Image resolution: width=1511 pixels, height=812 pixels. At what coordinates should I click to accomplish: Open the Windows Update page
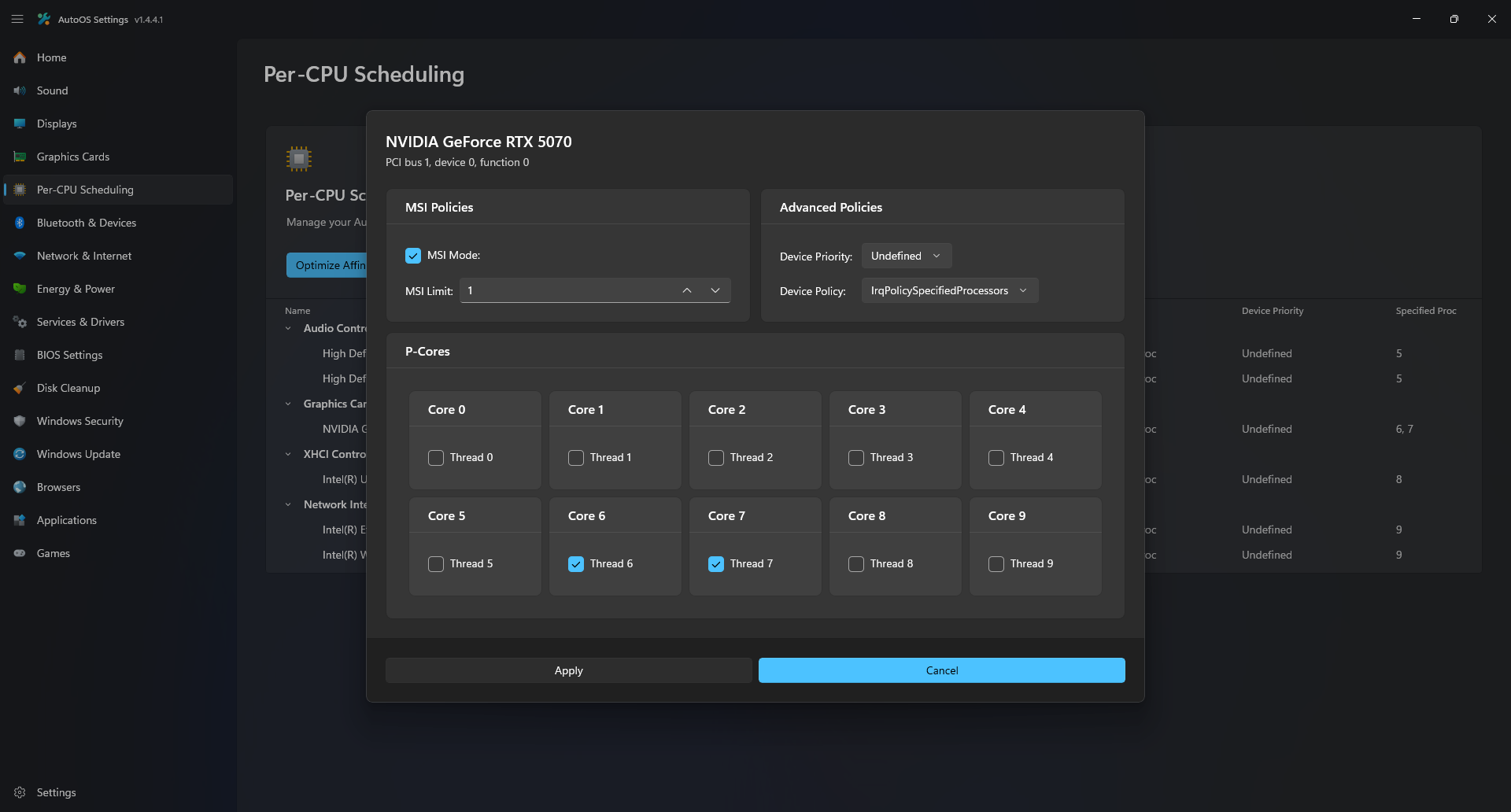click(118, 454)
